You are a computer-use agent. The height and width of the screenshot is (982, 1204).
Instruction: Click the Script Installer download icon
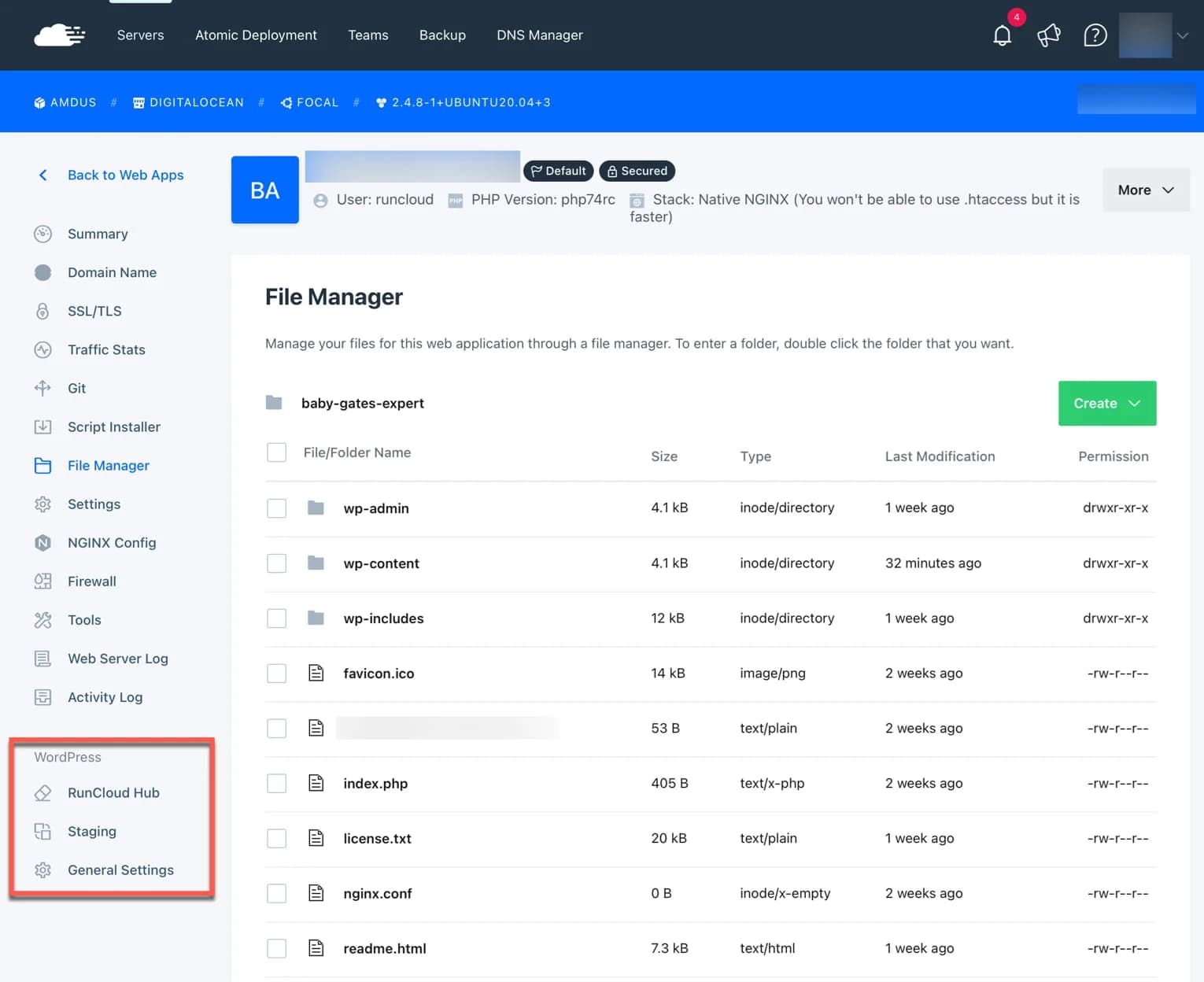tap(43, 426)
